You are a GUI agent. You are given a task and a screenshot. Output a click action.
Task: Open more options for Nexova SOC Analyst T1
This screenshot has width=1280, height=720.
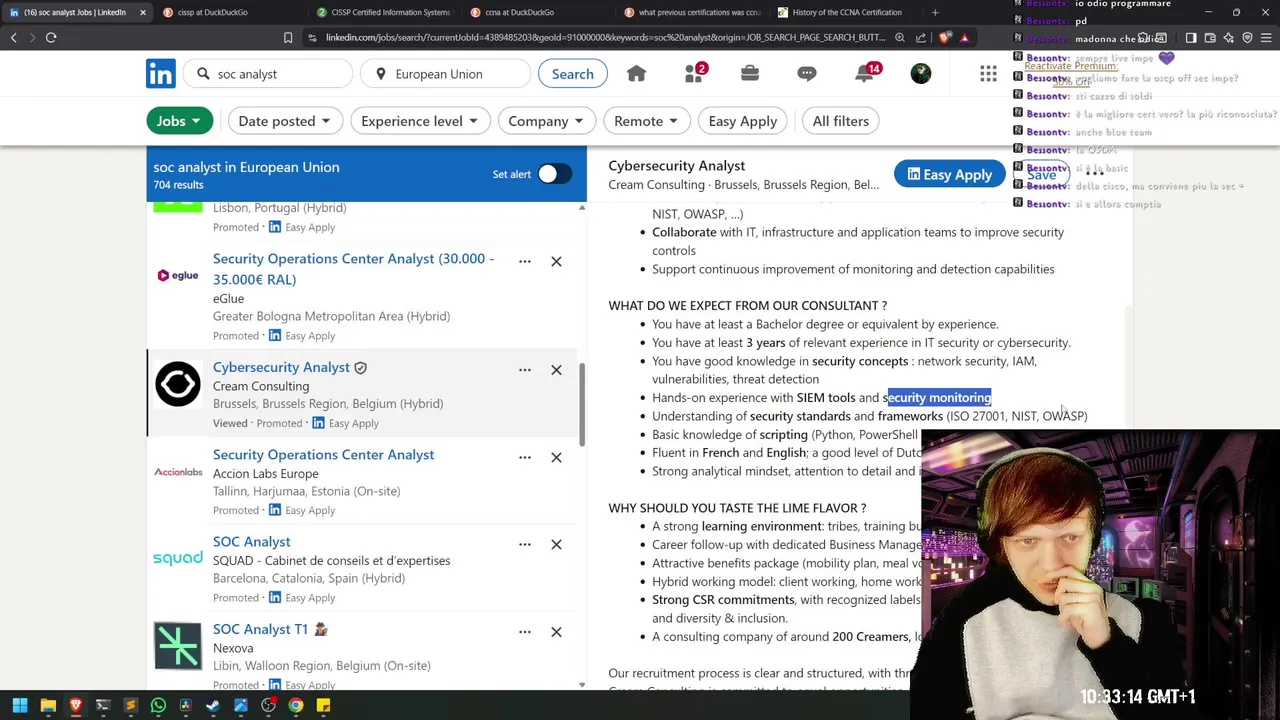coord(525,632)
